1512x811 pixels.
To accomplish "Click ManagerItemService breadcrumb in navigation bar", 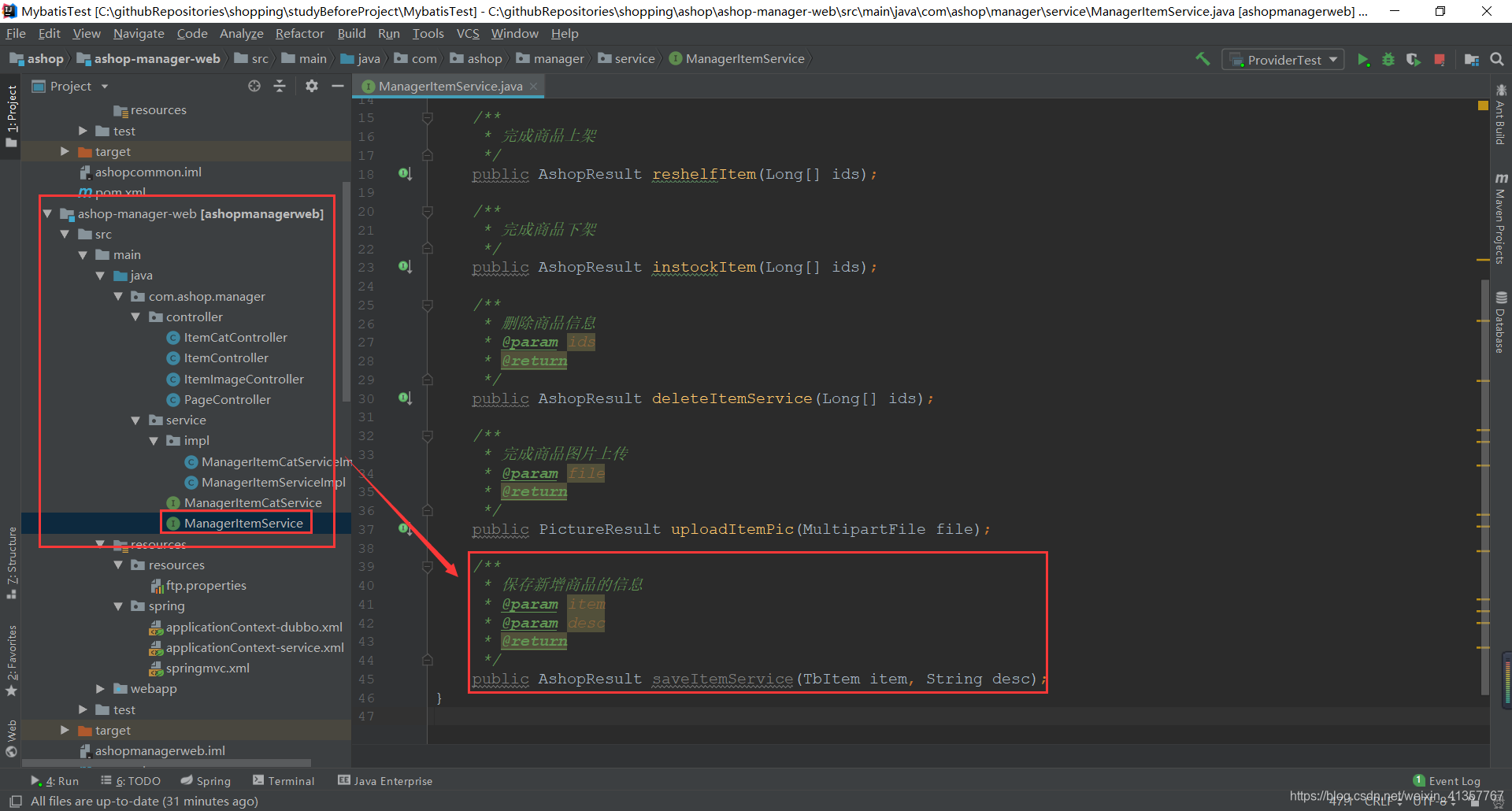I will (x=737, y=59).
